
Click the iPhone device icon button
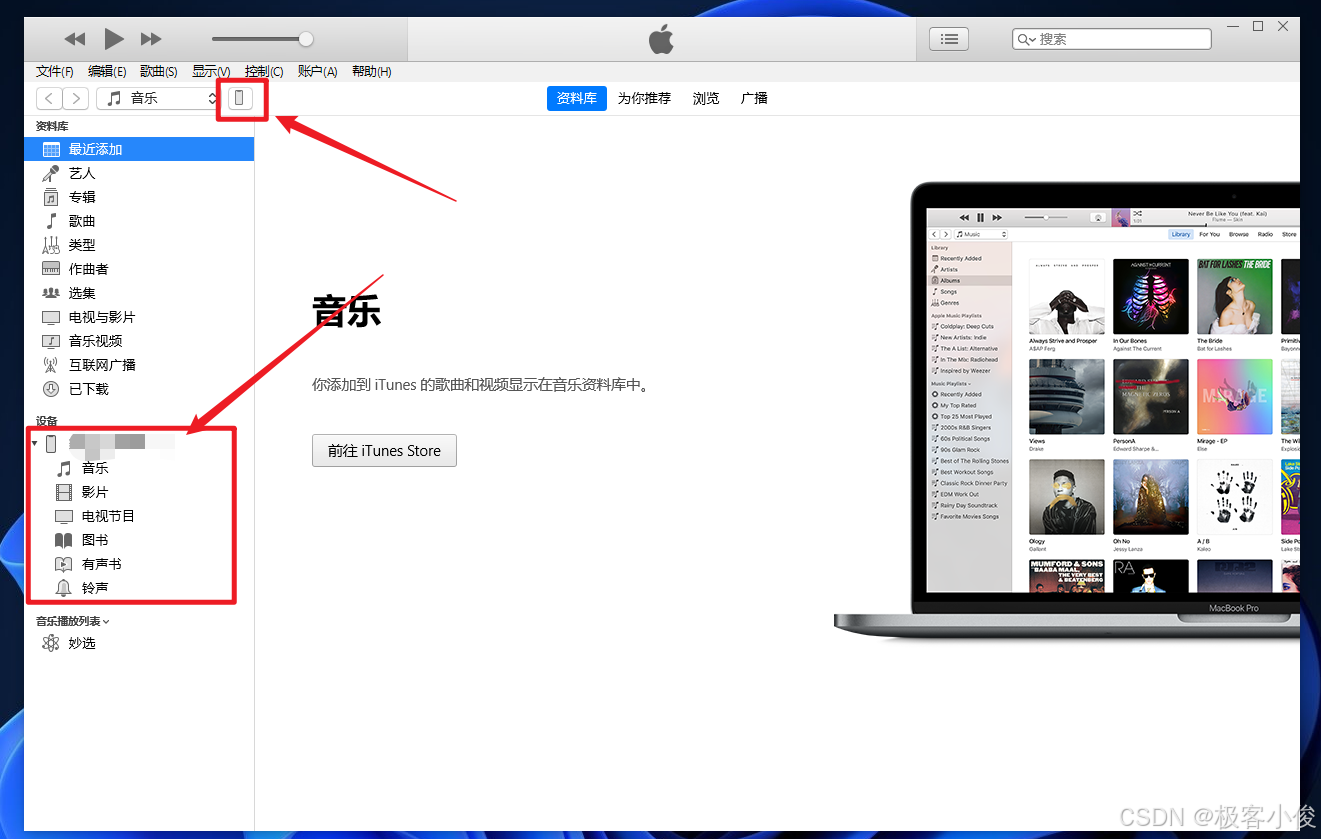pos(240,98)
